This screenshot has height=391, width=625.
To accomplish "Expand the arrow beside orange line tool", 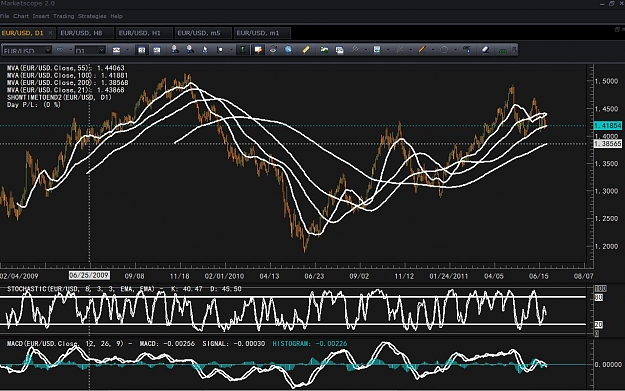I will 433,50.
